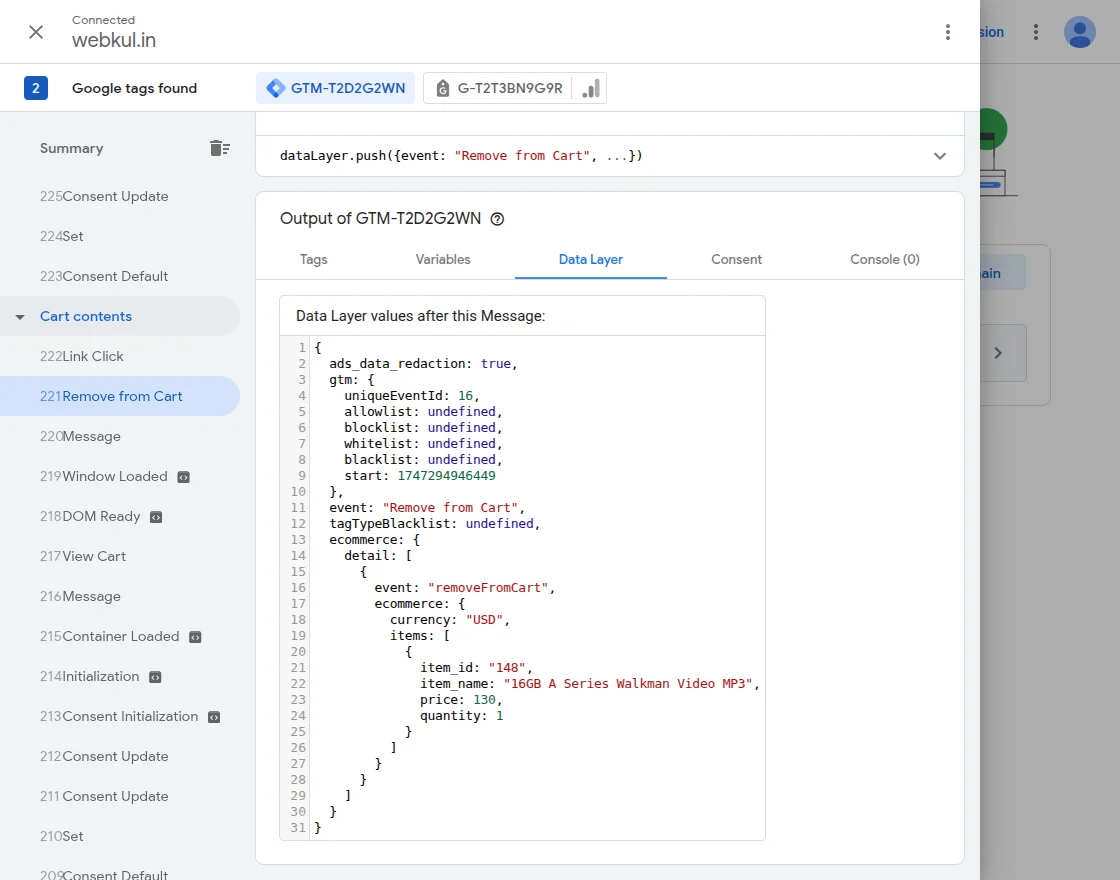
Task: Click the code icon next to DOM Ready
Action: click(x=156, y=517)
